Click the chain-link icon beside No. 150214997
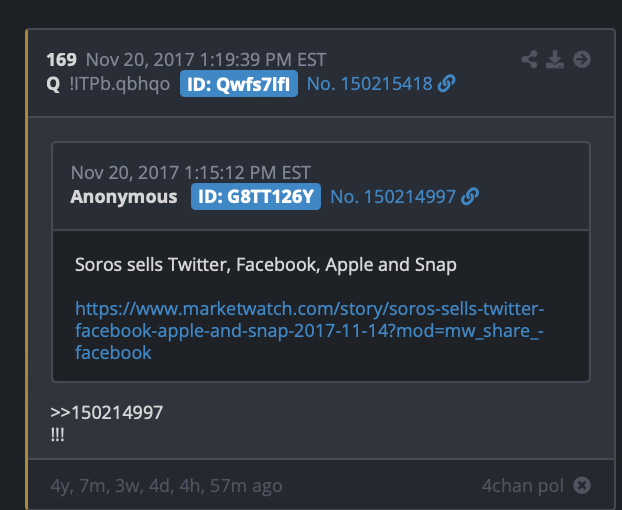 coord(470,196)
